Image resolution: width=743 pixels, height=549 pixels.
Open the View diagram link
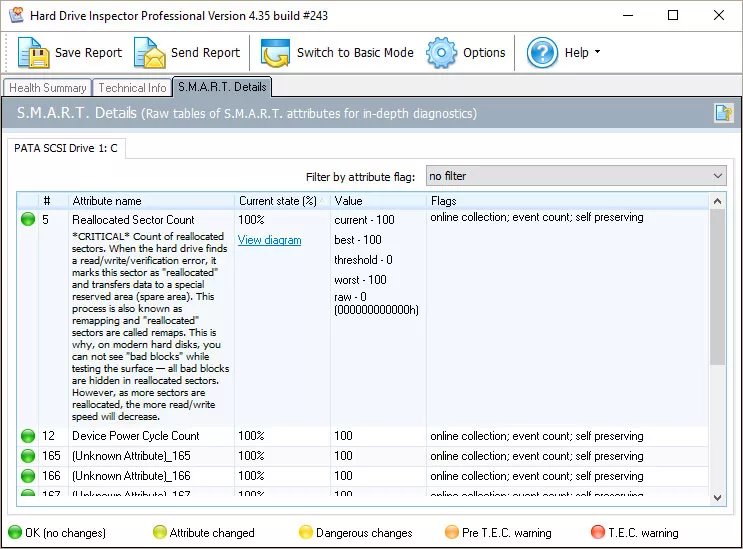coord(269,240)
